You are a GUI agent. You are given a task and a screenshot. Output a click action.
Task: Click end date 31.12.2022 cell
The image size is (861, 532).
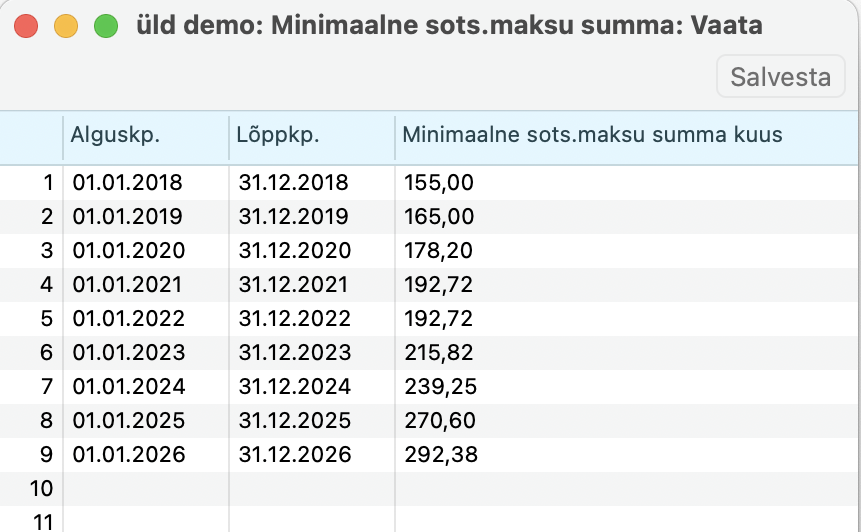coord(294,319)
